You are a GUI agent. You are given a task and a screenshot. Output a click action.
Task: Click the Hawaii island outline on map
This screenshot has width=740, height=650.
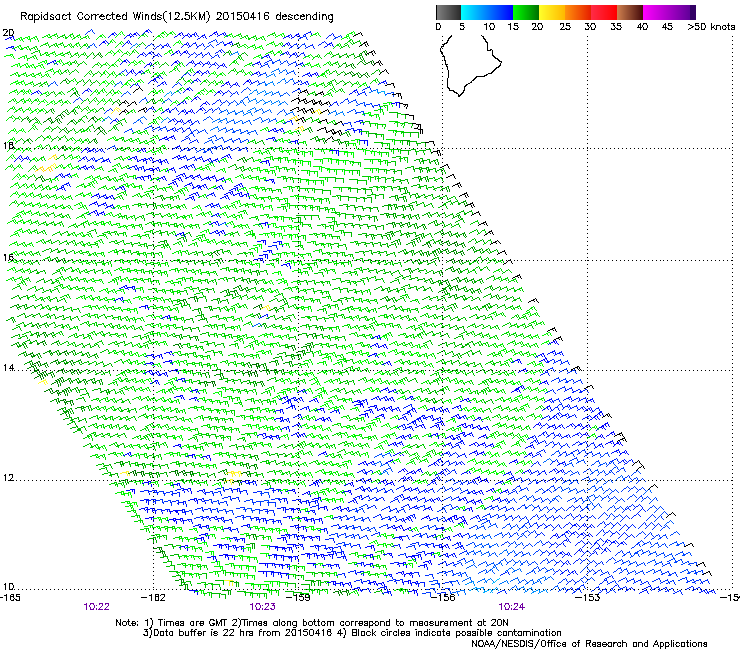(470, 65)
